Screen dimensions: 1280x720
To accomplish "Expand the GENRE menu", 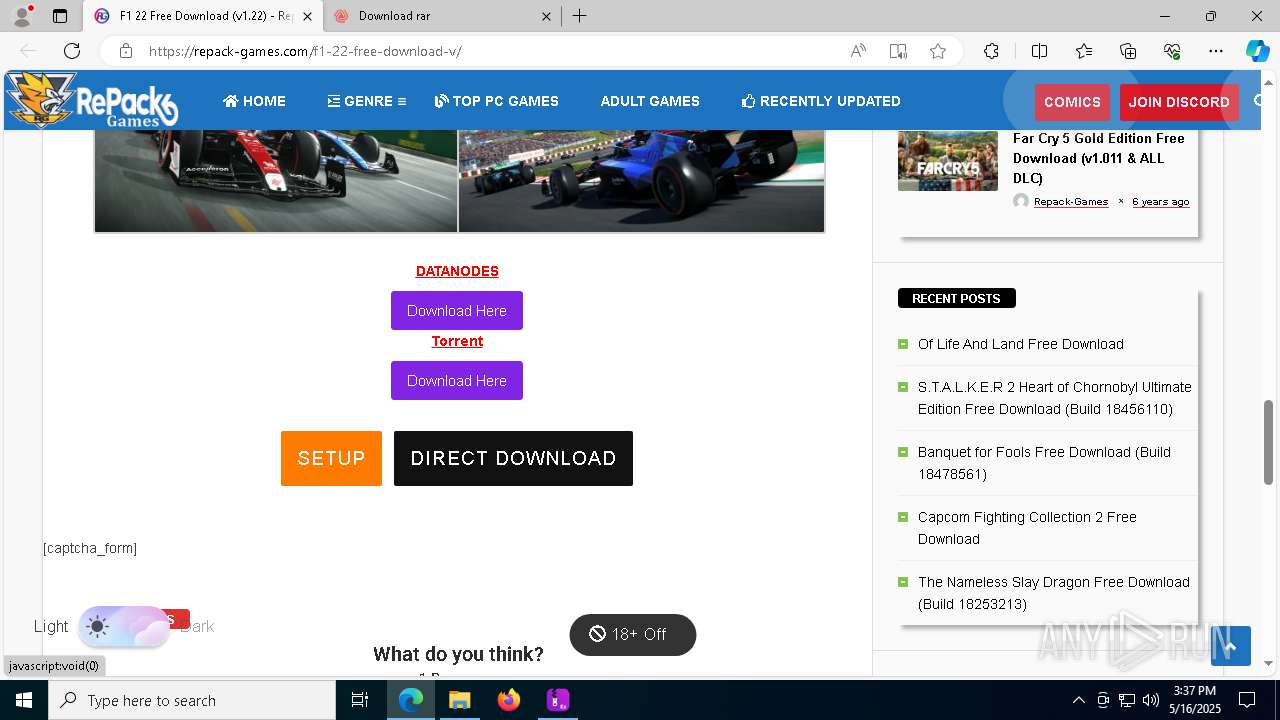I will point(366,101).
